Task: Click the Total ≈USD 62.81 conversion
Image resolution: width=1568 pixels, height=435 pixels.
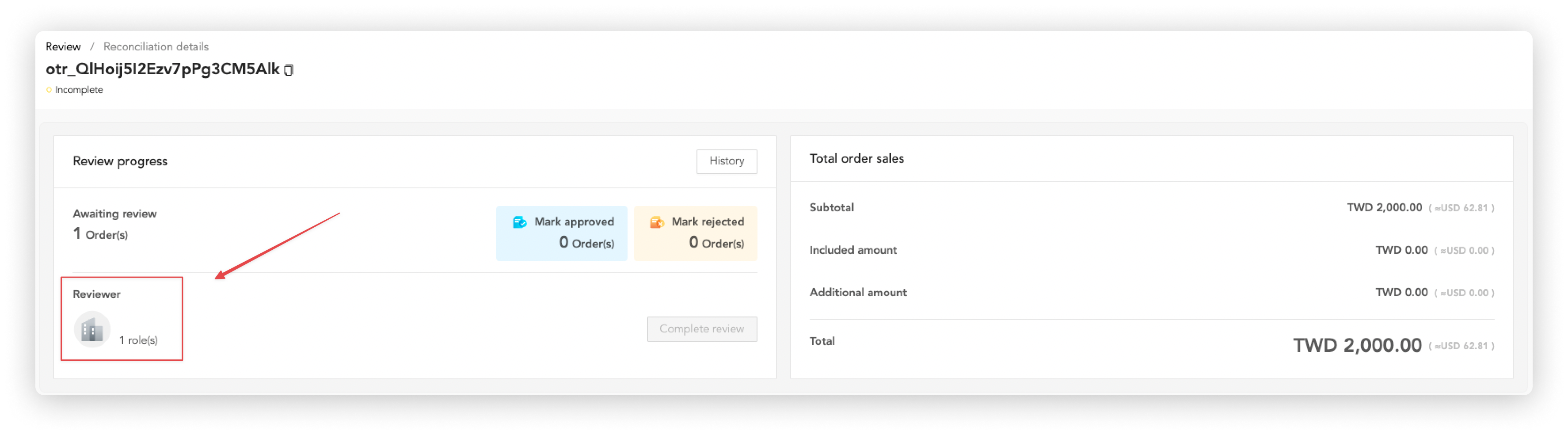Action: (1461, 346)
